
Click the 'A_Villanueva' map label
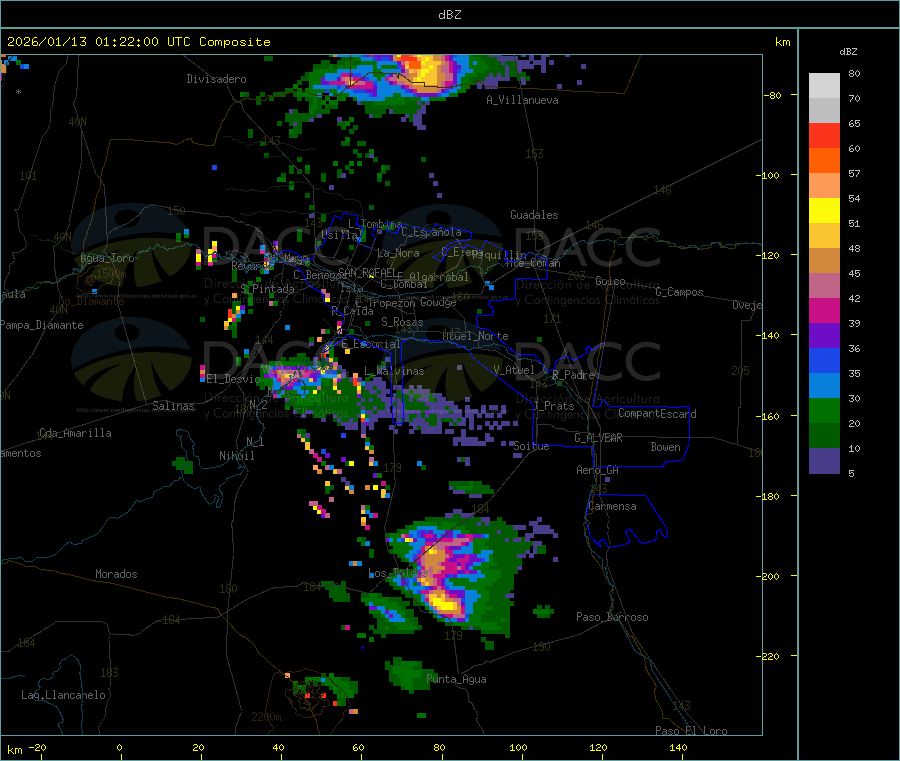pos(522,100)
